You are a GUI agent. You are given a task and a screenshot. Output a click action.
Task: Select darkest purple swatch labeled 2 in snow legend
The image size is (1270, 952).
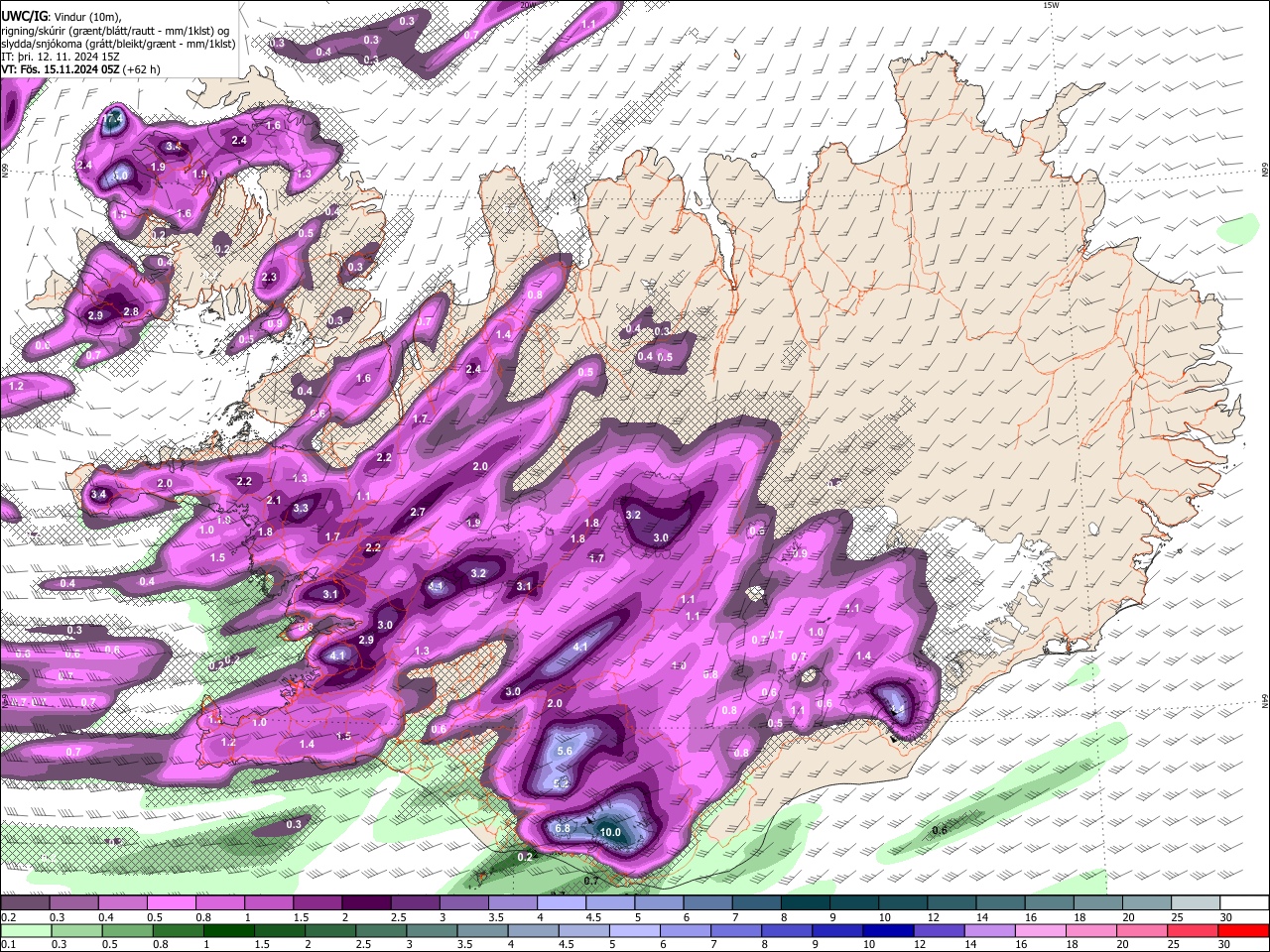(x=366, y=903)
